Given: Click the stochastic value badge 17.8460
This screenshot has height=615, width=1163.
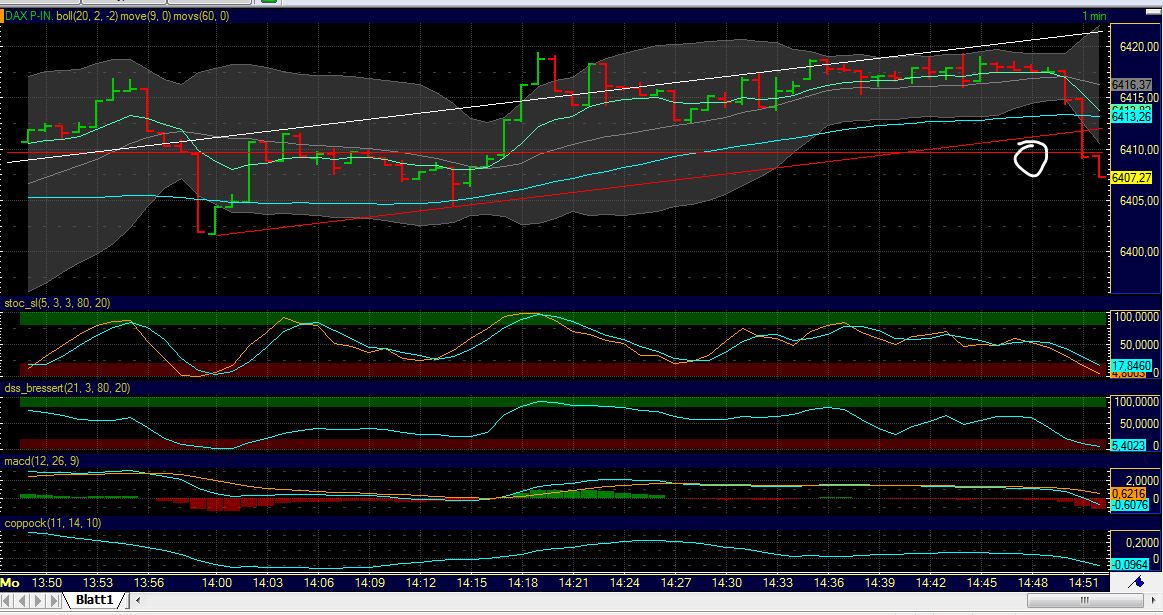Looking at the screenshot, I should 1130,367.
